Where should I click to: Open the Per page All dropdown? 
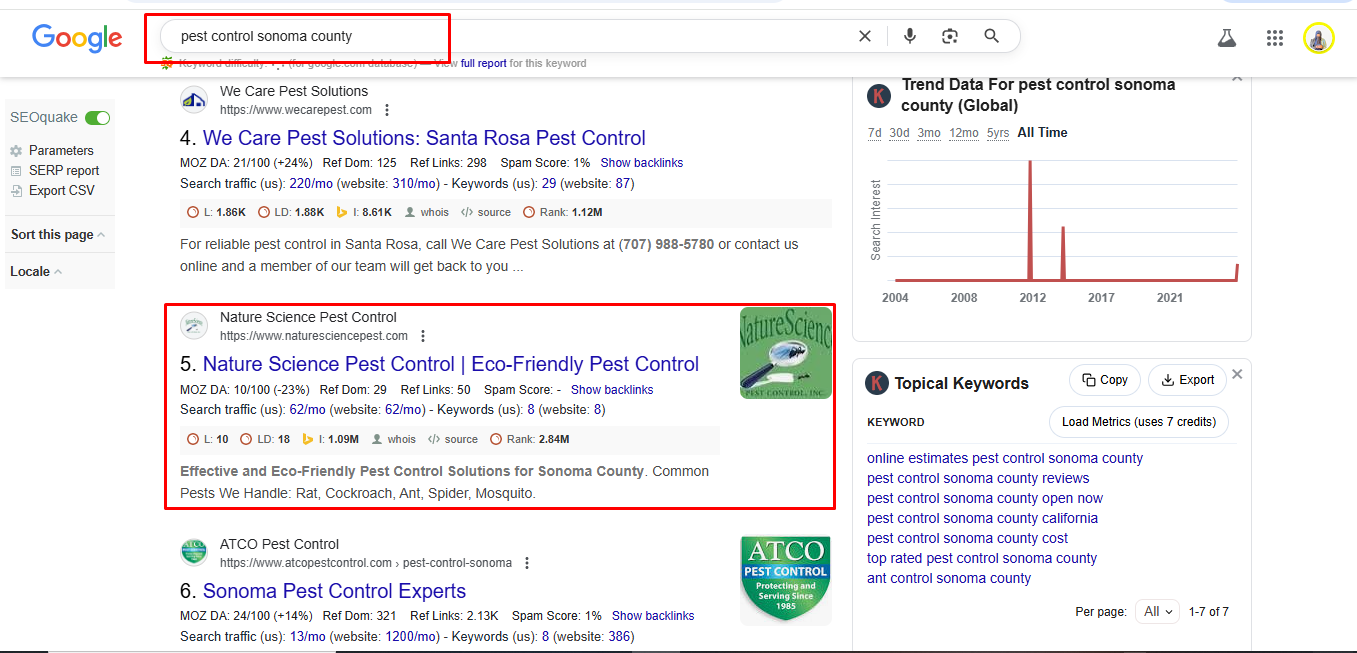click(x=1158, y=612)
